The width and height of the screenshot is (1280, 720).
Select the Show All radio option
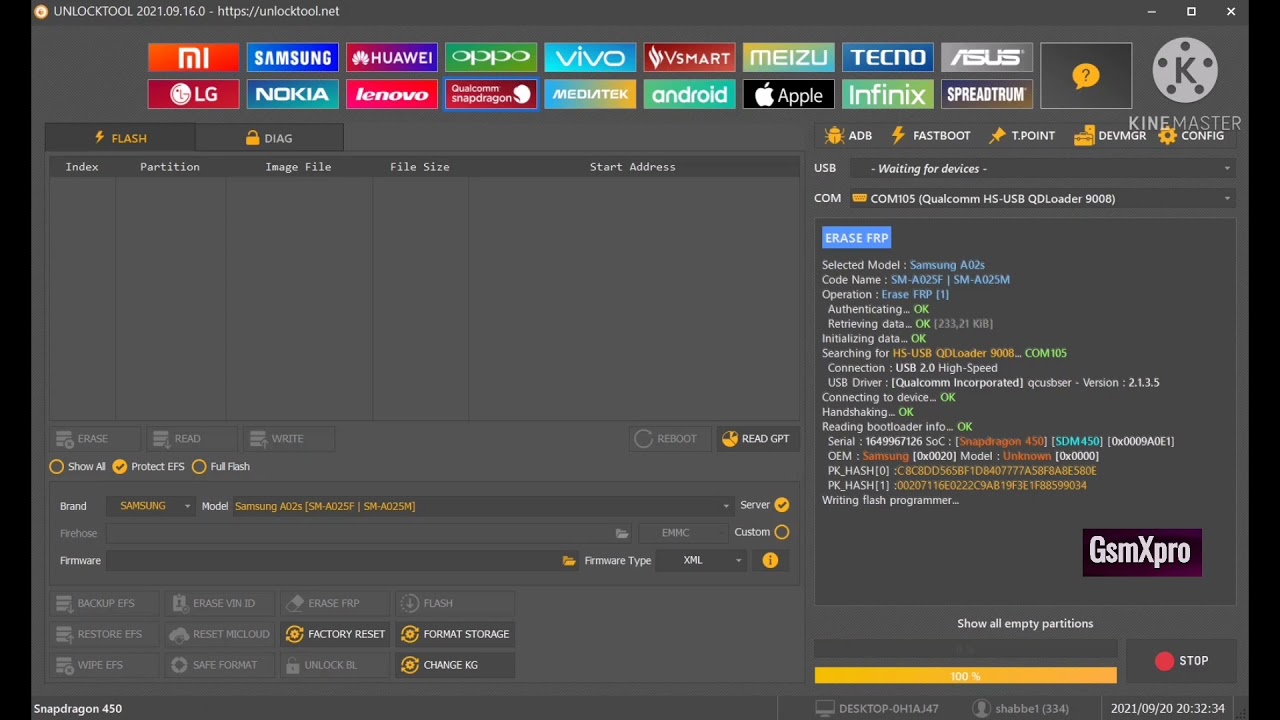(77, 467)
